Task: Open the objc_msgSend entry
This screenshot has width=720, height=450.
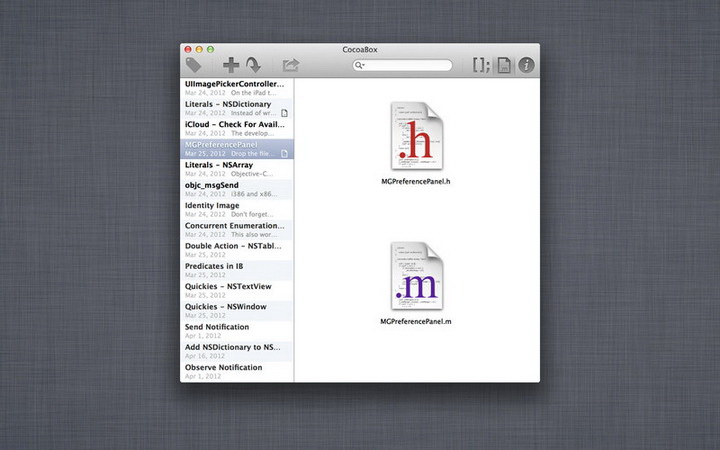Action: coord(237,189)
